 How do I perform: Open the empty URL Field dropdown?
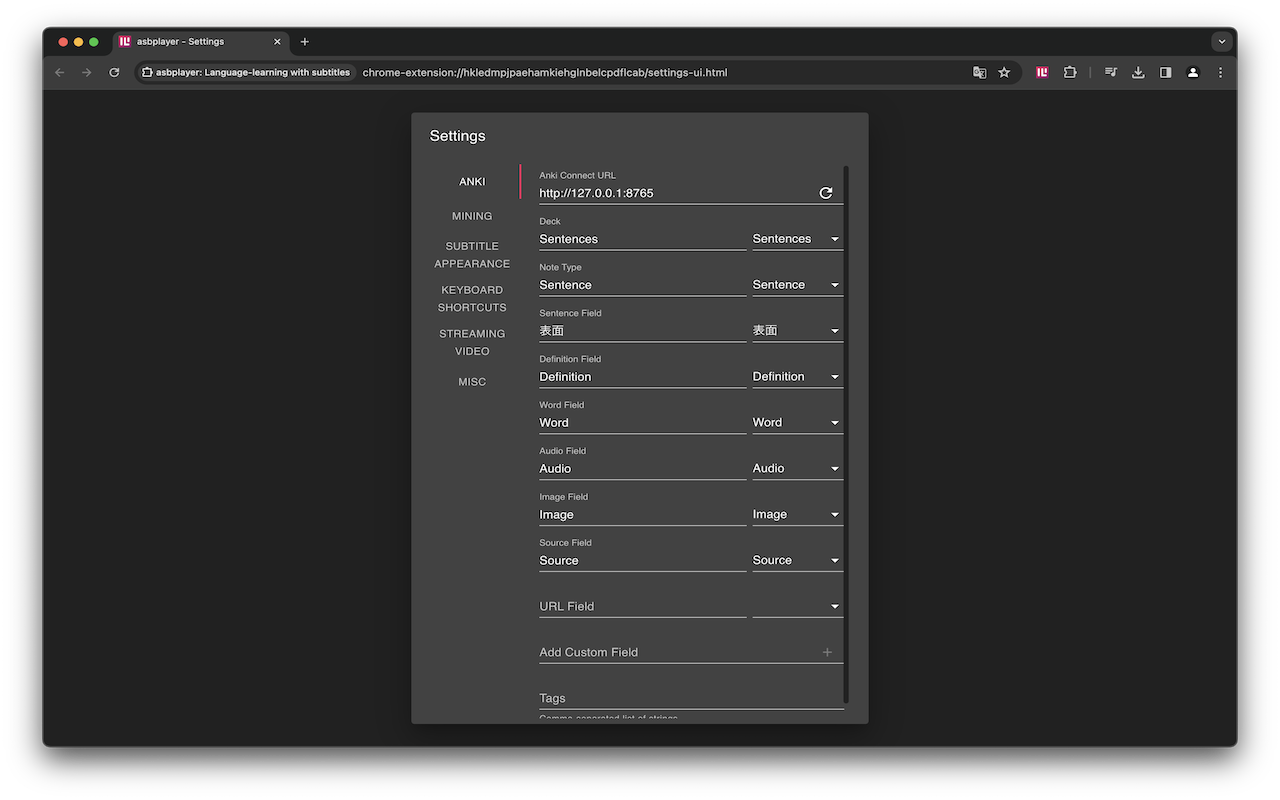point(797,607)
